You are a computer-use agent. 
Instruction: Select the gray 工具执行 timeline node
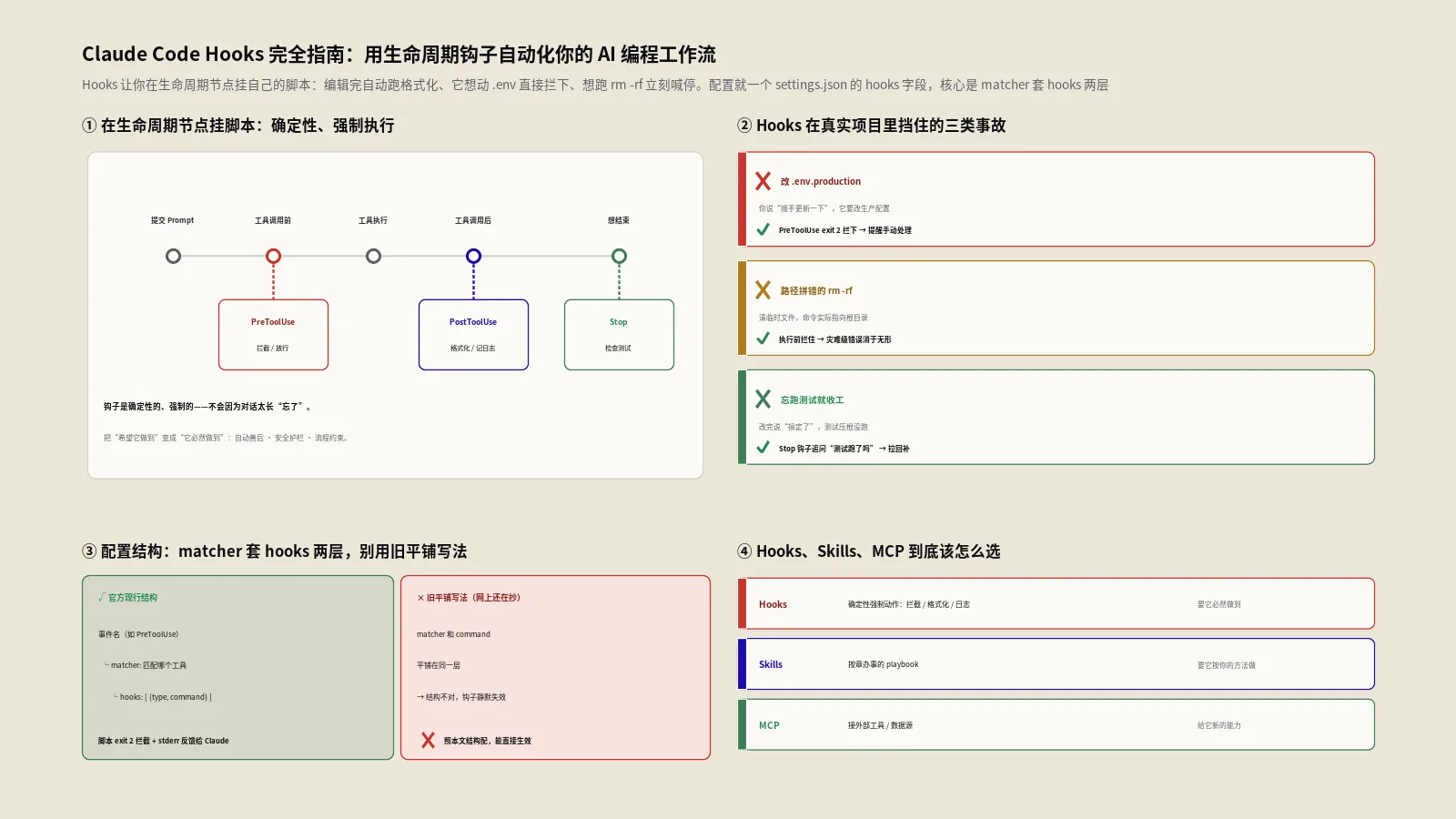pos(373,257)
